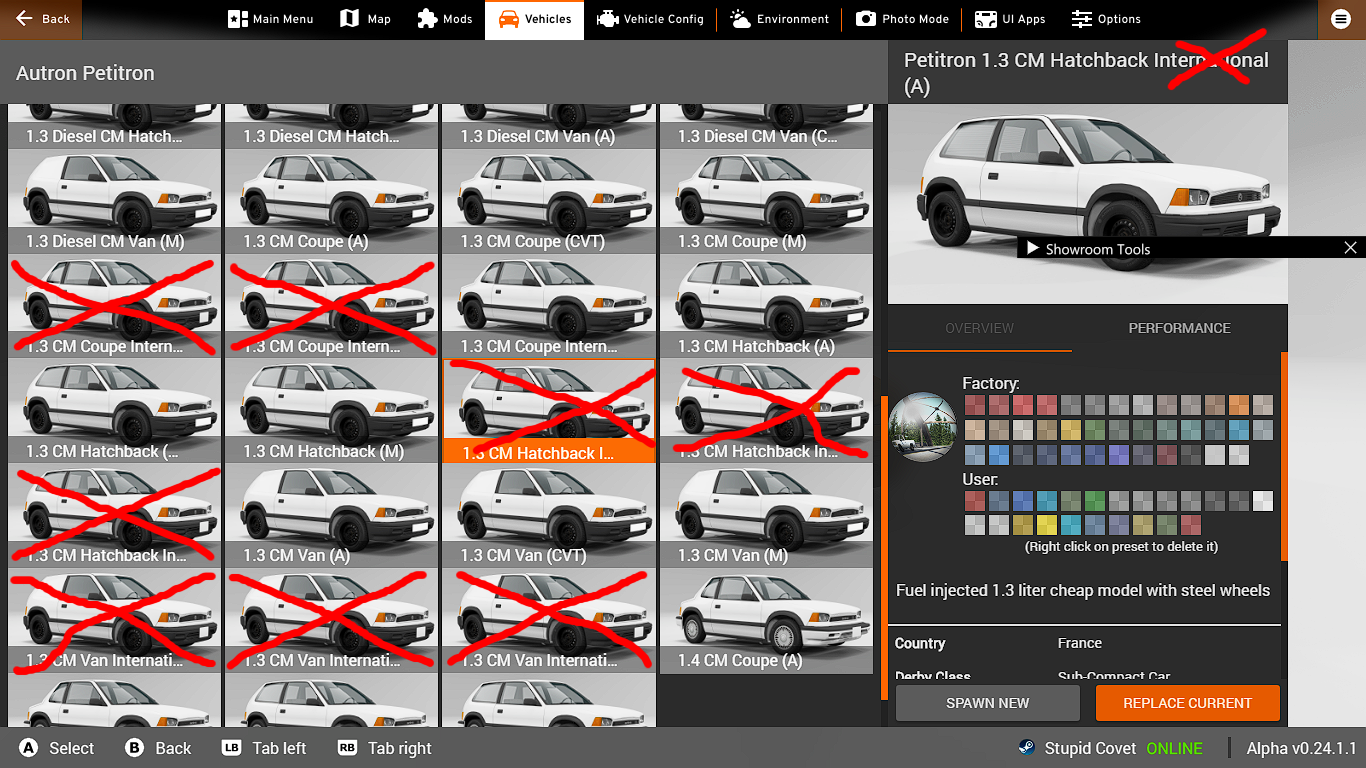1366x768 pixels.
Task: Click the Alpha v0.24.1.1 version text
Action: (1301, 748)
